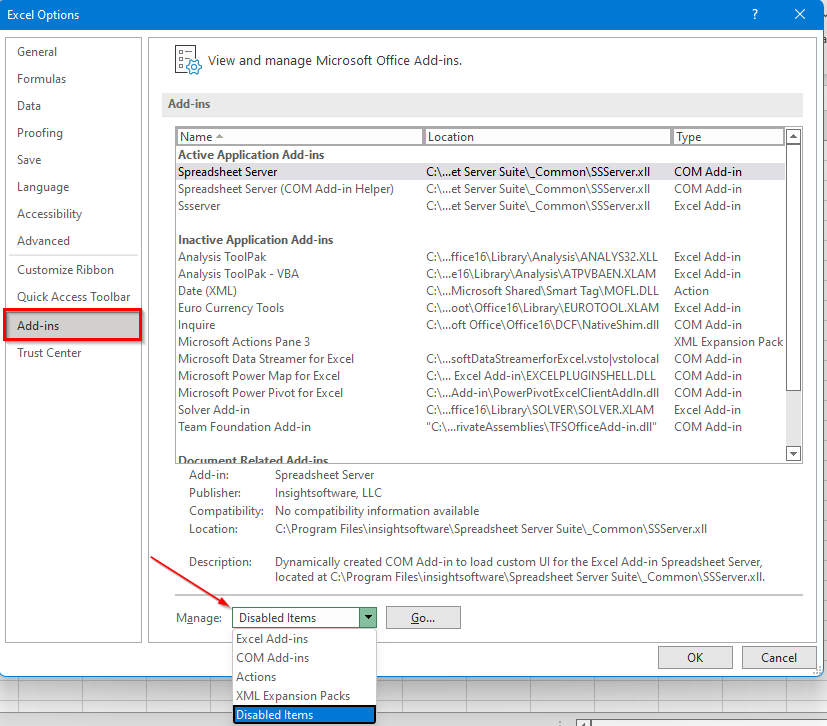Open the Formulas options category
The height and width of the screenshot is (726, 827).
click(42, 79)
